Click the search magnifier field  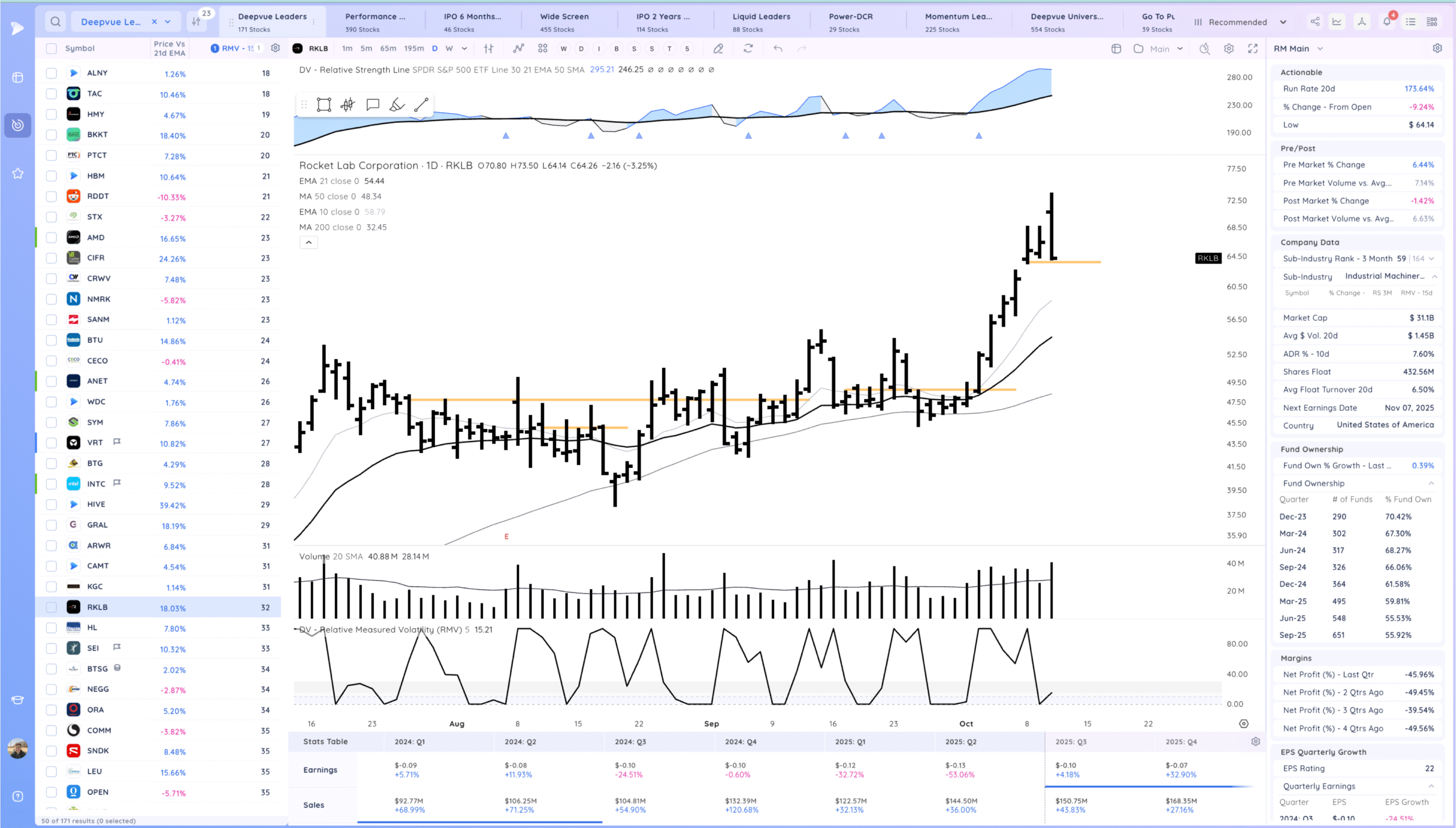pos(55,22)
